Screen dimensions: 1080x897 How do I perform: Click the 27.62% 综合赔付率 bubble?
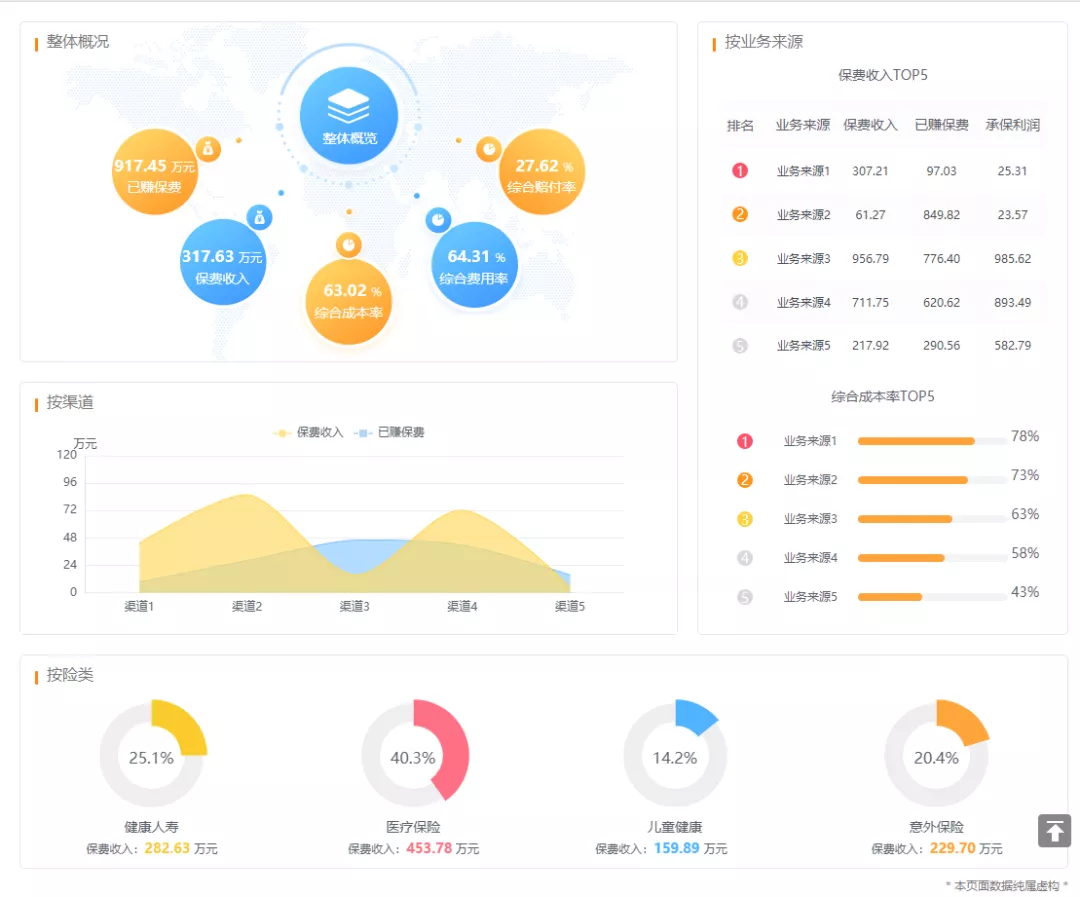coord(542,172)
